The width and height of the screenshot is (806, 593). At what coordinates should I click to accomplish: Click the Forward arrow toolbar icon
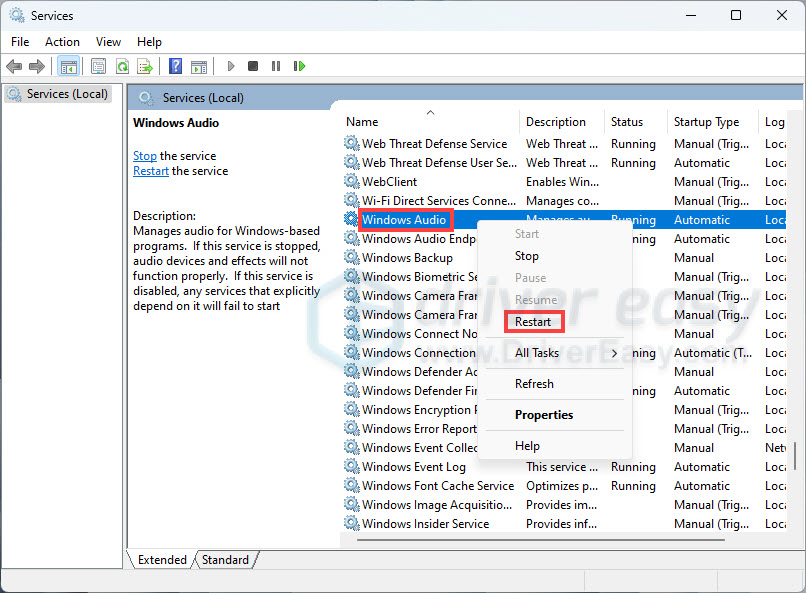[x=36, y=66]
